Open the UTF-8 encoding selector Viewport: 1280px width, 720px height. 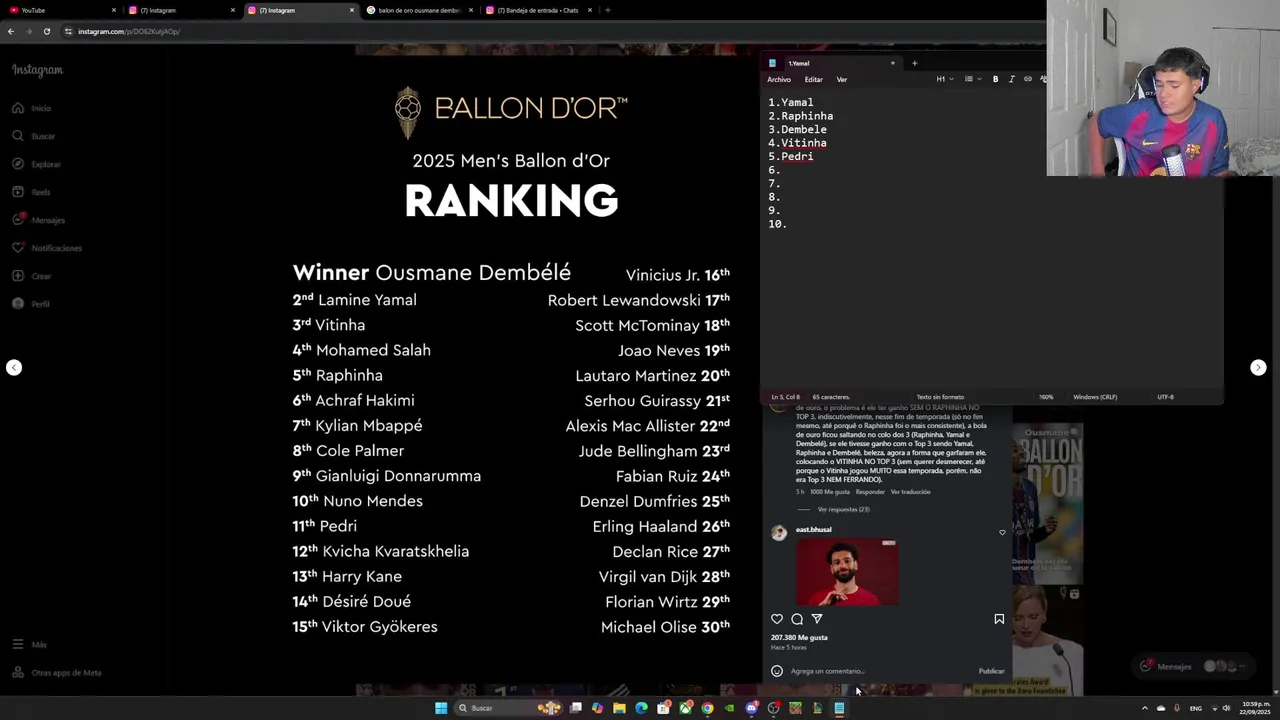tap(1166, 397)
